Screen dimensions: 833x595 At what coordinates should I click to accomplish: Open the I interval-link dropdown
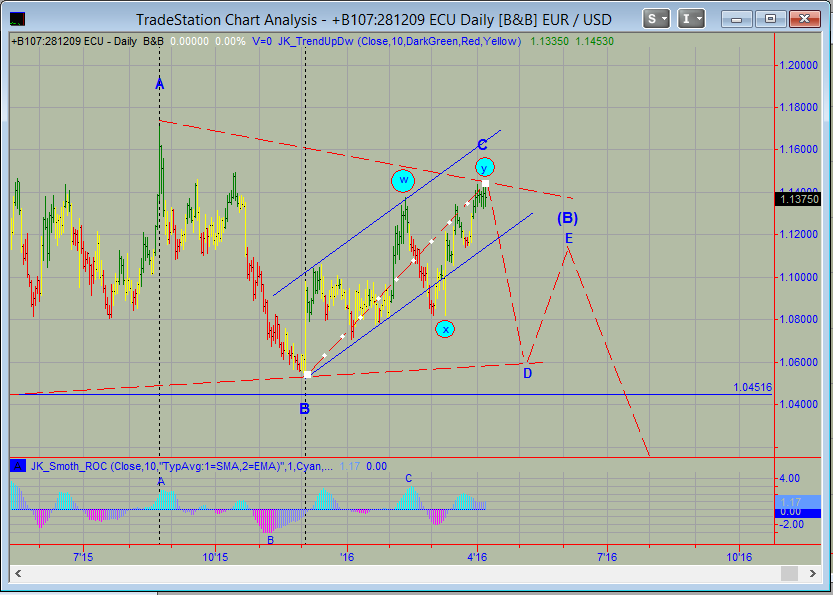pyautogui.click(x=691, y=18)
